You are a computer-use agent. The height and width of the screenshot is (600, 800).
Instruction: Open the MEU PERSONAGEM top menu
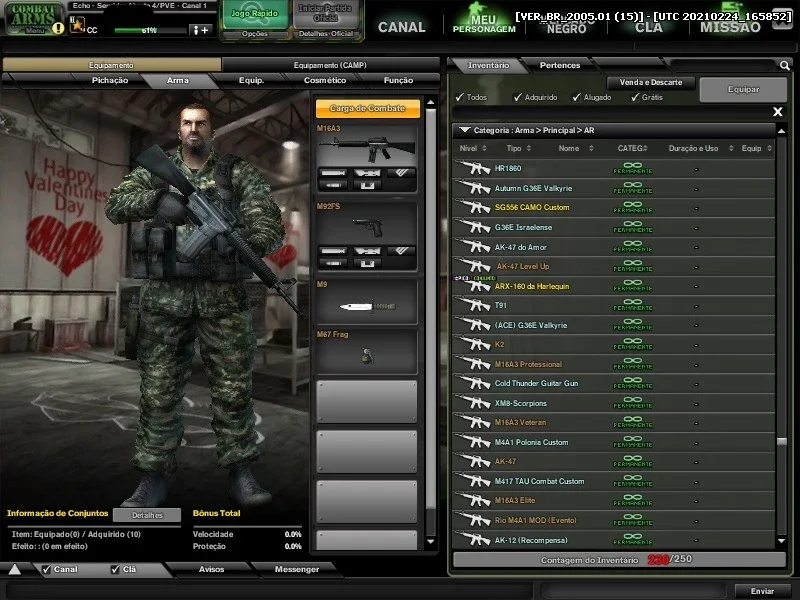pyautogui.click(x=484, y=24)
